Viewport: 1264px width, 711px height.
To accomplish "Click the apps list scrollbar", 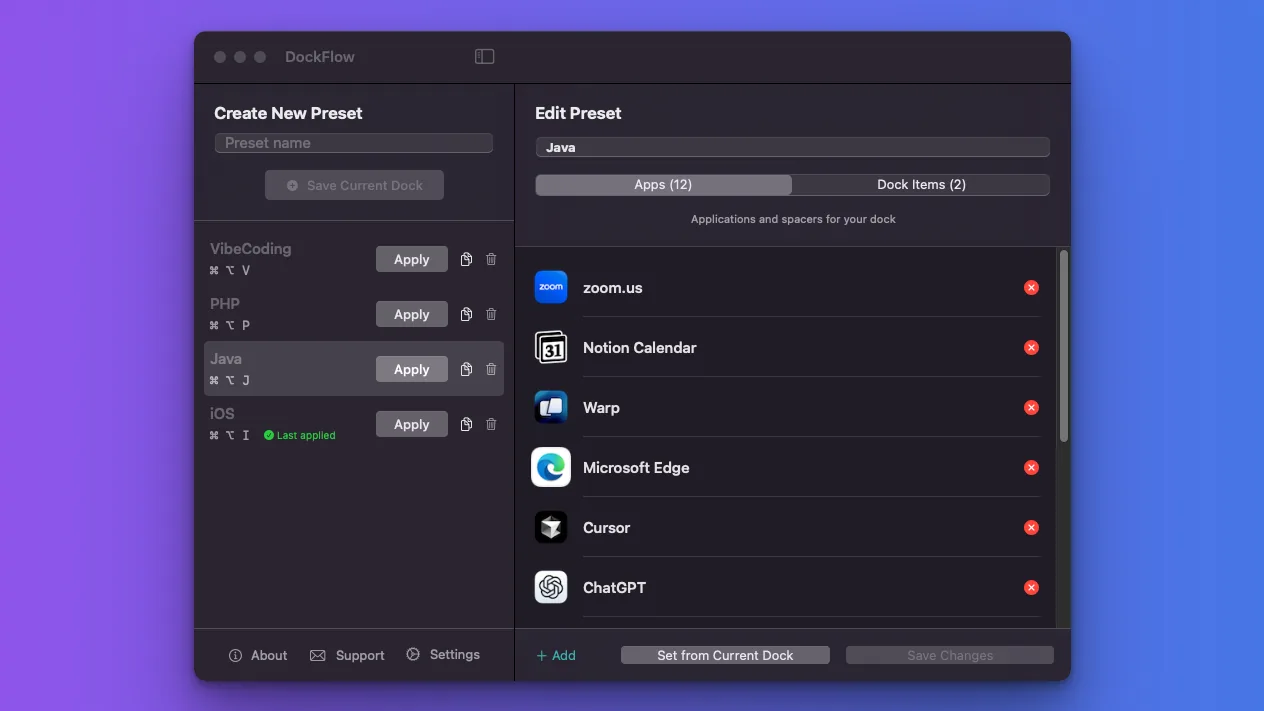I will (x=1063, y=345).
